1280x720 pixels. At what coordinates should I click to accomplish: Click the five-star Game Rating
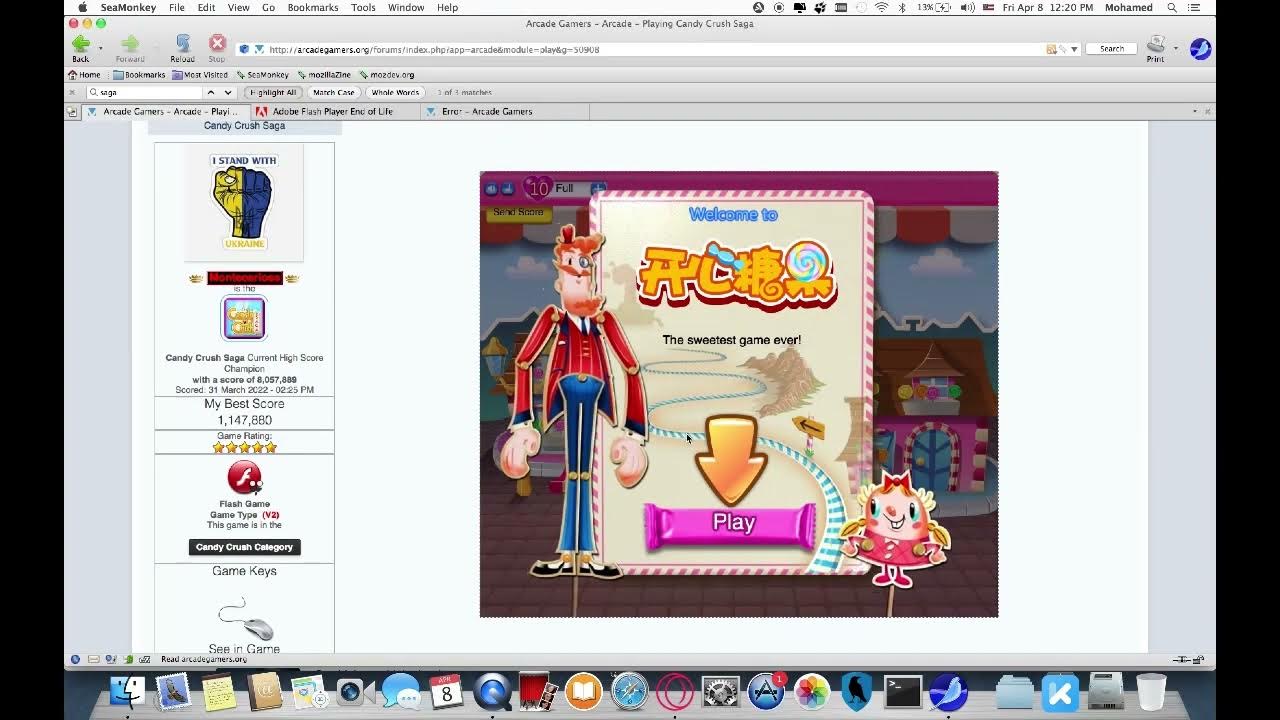coord(244,447)
